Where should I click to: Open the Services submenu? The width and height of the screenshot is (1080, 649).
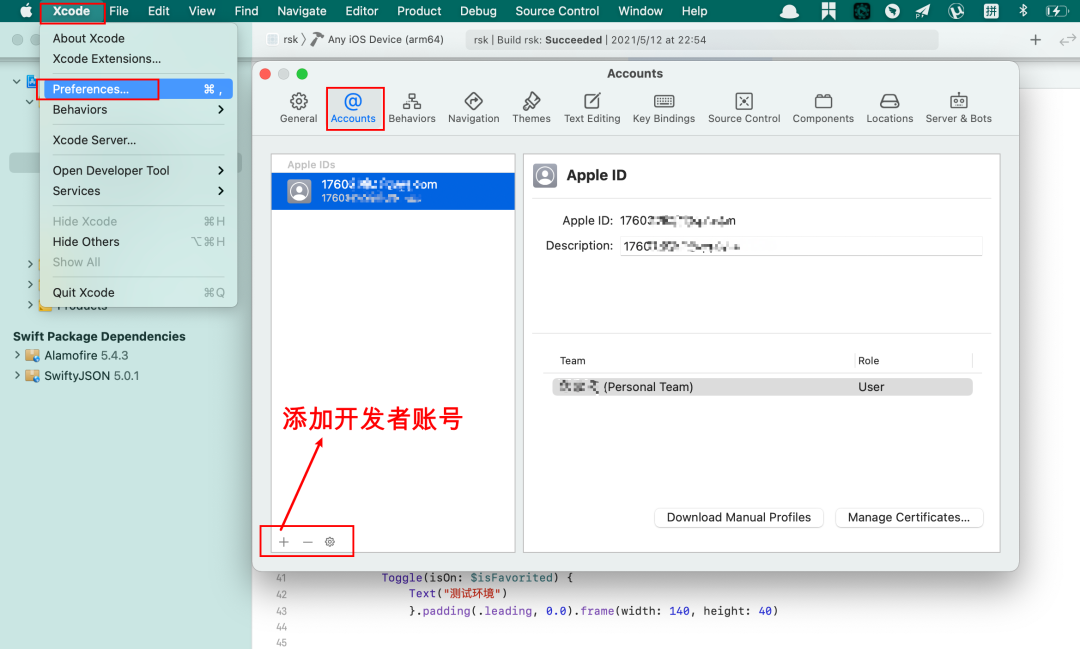click(x=138, y=191)
